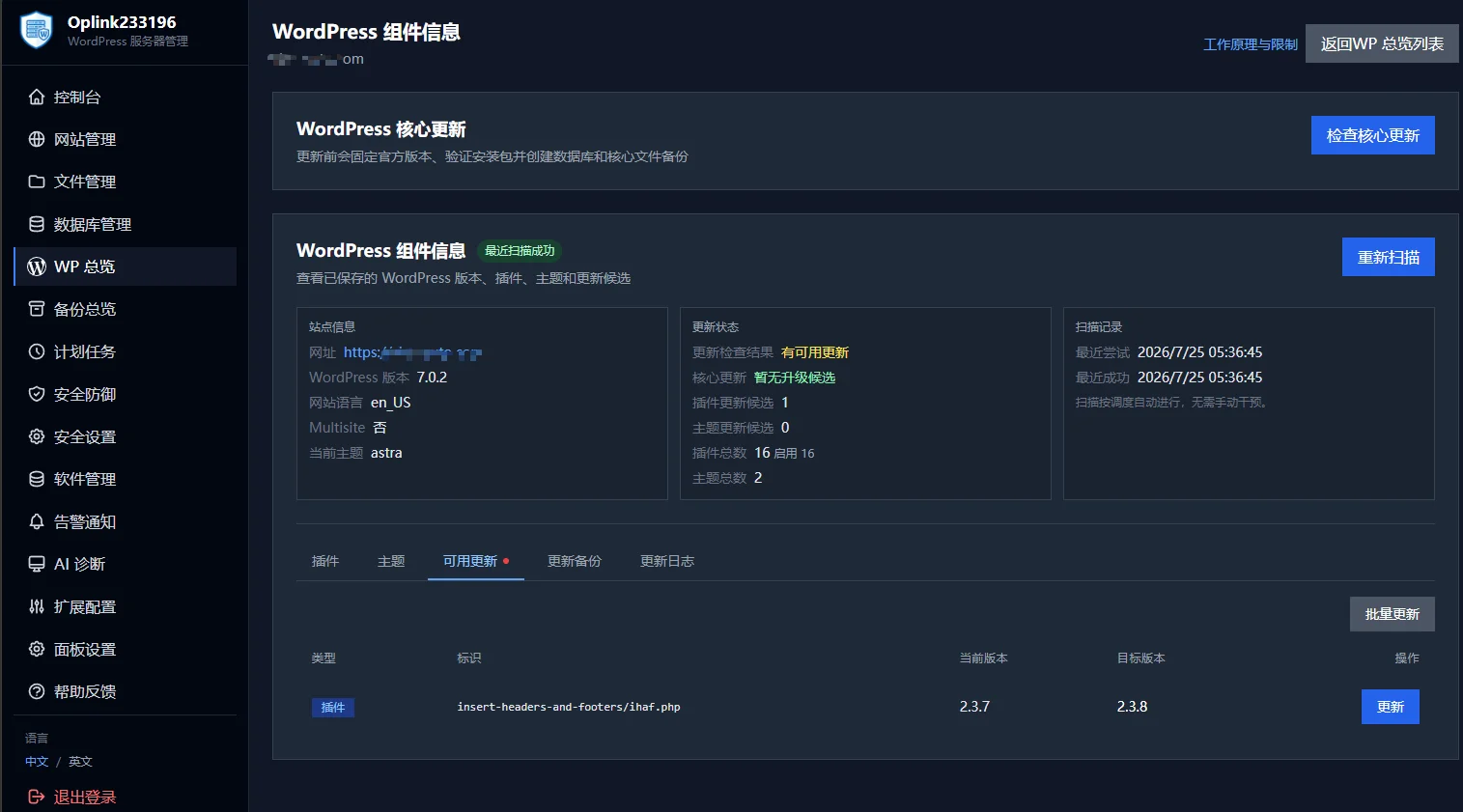Click WordPress version value 7.0.2
This screenshot has width=1463, height=812.
pos(432,378)
